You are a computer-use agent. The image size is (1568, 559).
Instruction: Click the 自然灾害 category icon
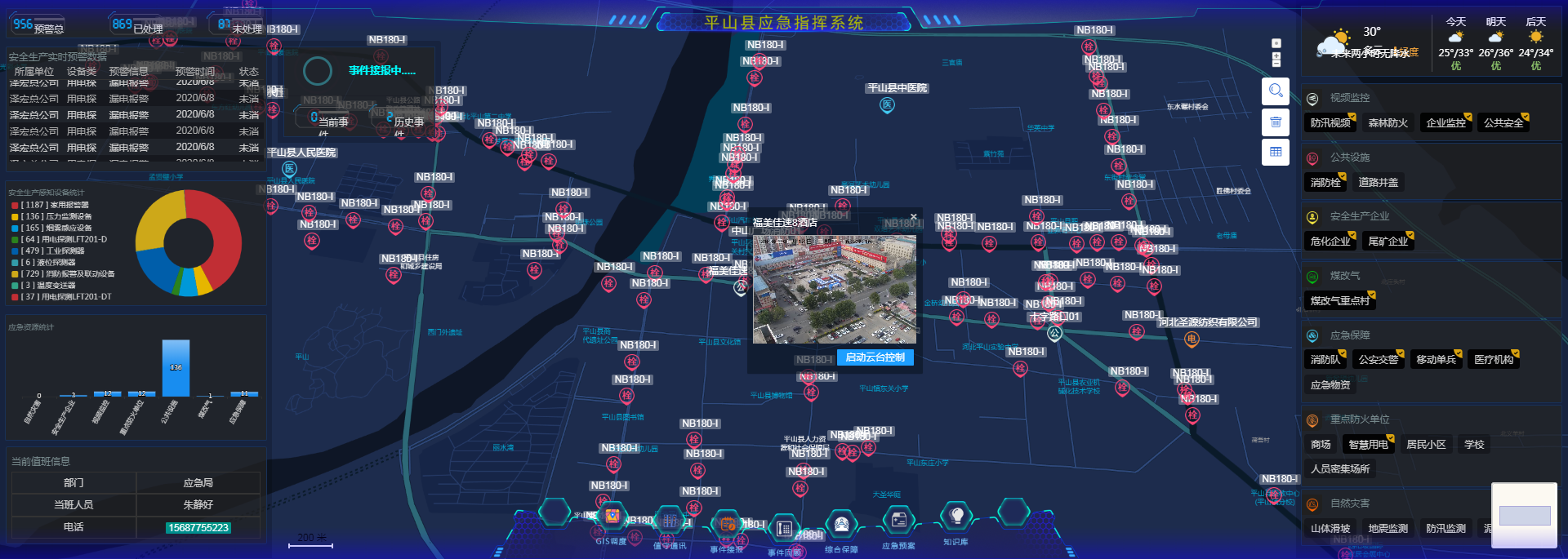1312,504
